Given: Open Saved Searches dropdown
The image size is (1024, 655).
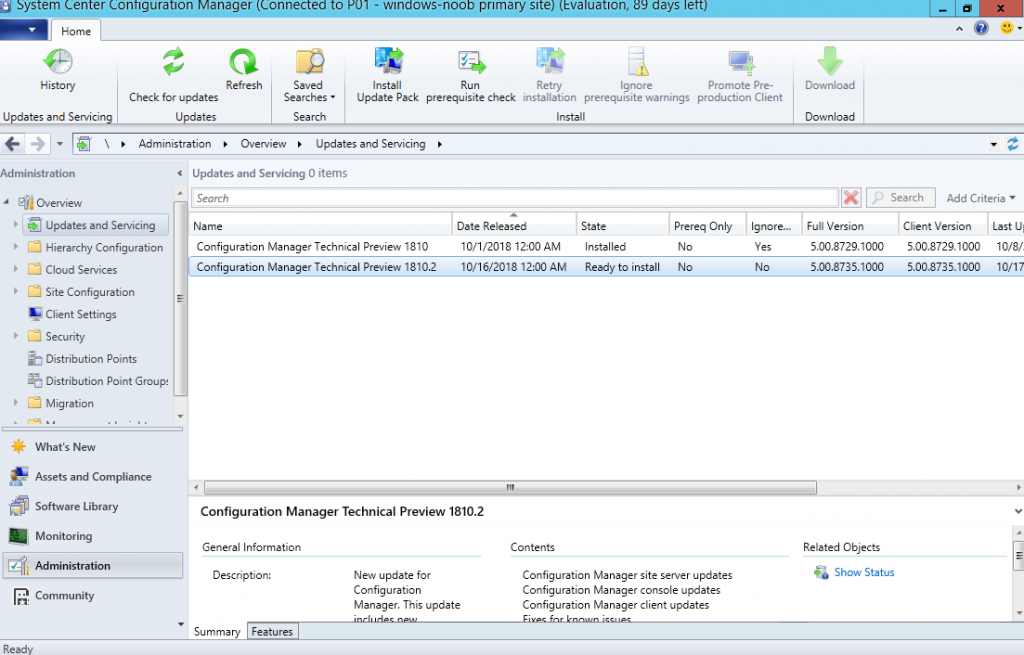Looking at the screenshot, I should tap(308, 75).
